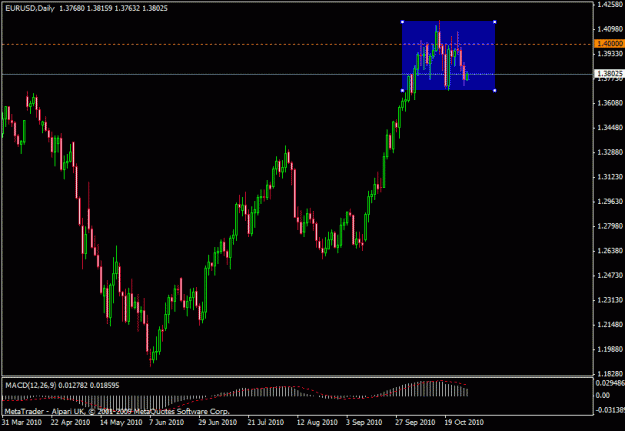Select the blue rectangle's bottom-right corner handle
The height and width of the screenshot is (431, 625).
(x=495, y=91)
